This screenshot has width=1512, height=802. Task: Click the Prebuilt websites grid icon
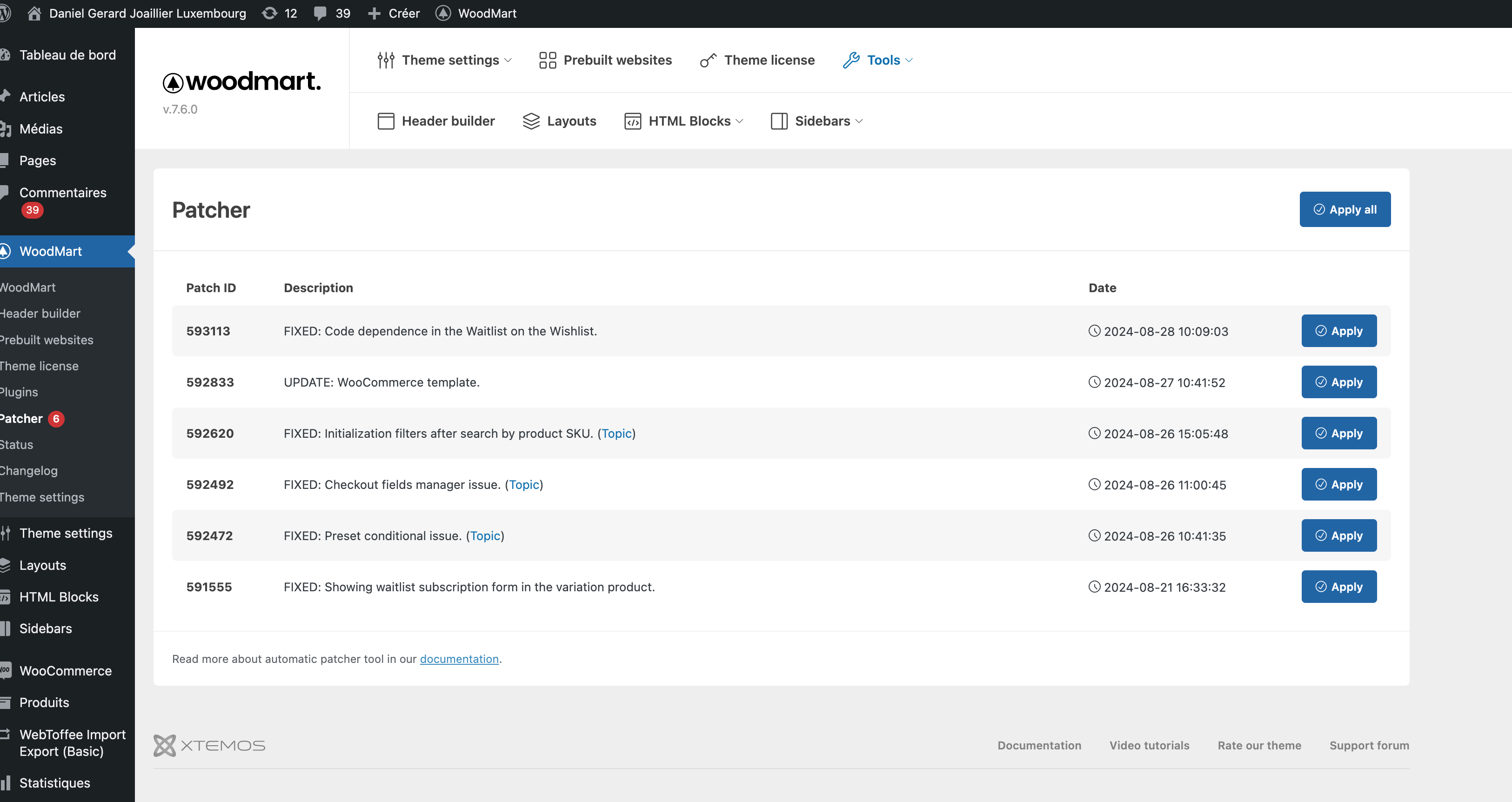[x=547, y=60]
